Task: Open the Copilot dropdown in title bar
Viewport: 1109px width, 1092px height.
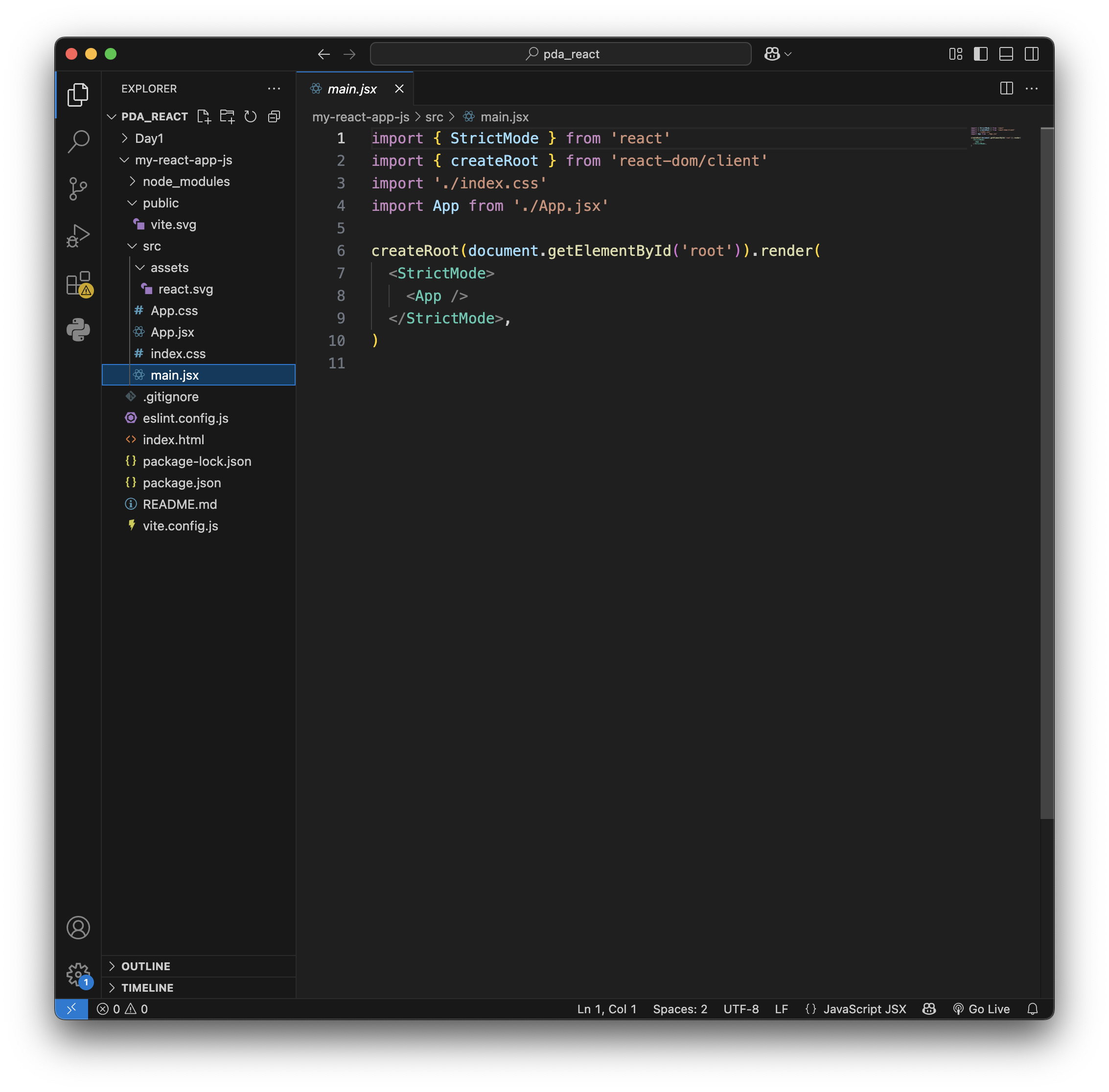Action: click(x=788, y=54)
